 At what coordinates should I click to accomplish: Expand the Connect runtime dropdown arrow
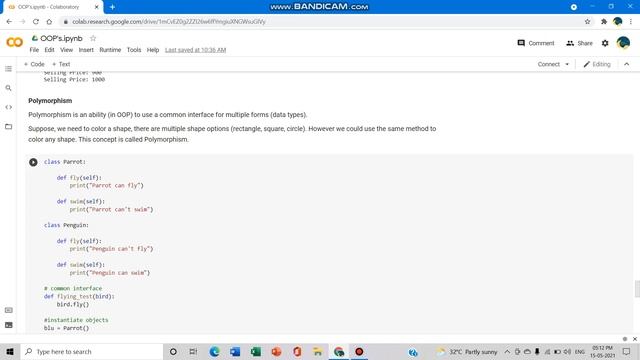click(567, 64)
